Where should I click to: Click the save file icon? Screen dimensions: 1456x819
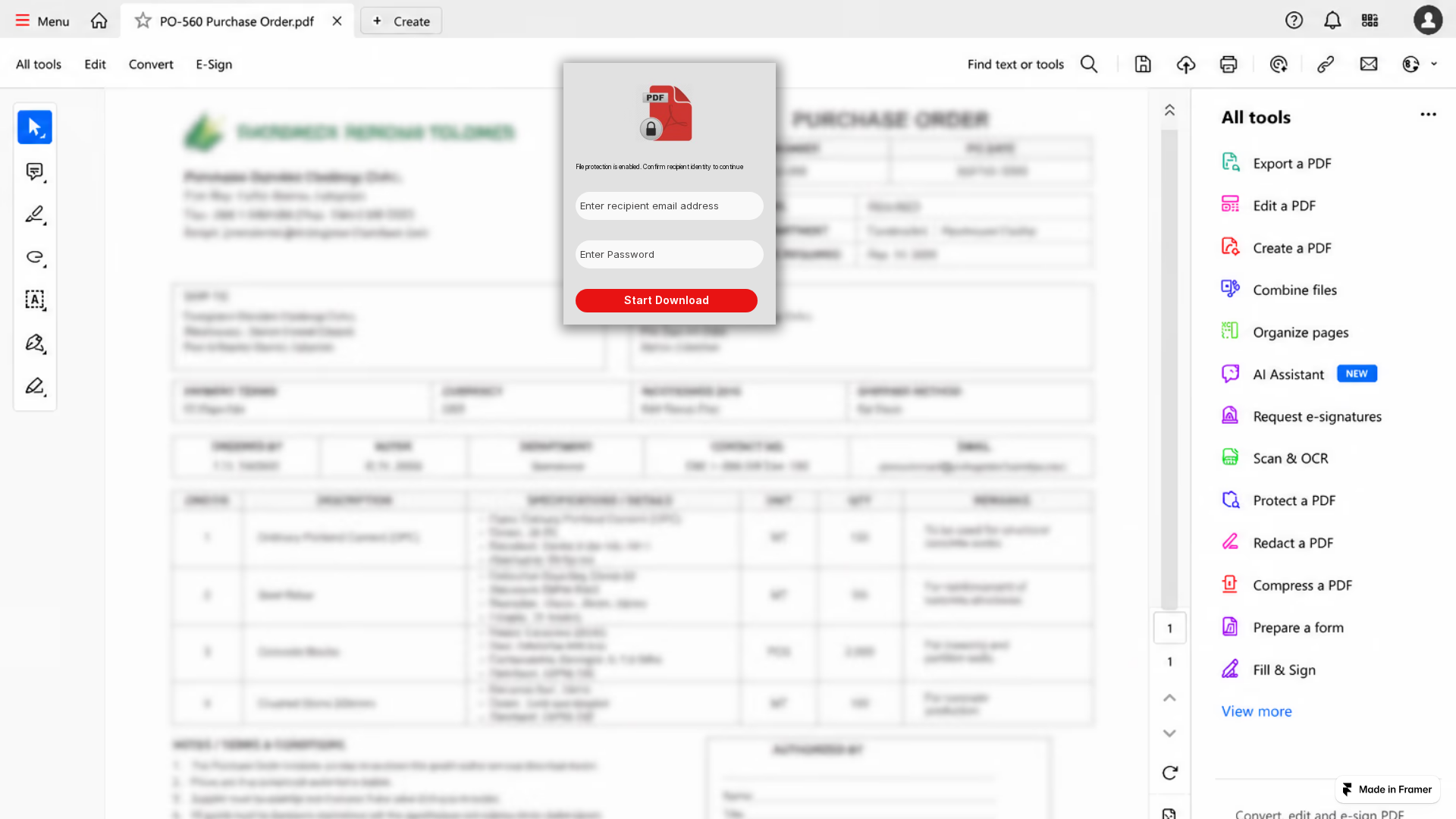[x=1143, y=64]
